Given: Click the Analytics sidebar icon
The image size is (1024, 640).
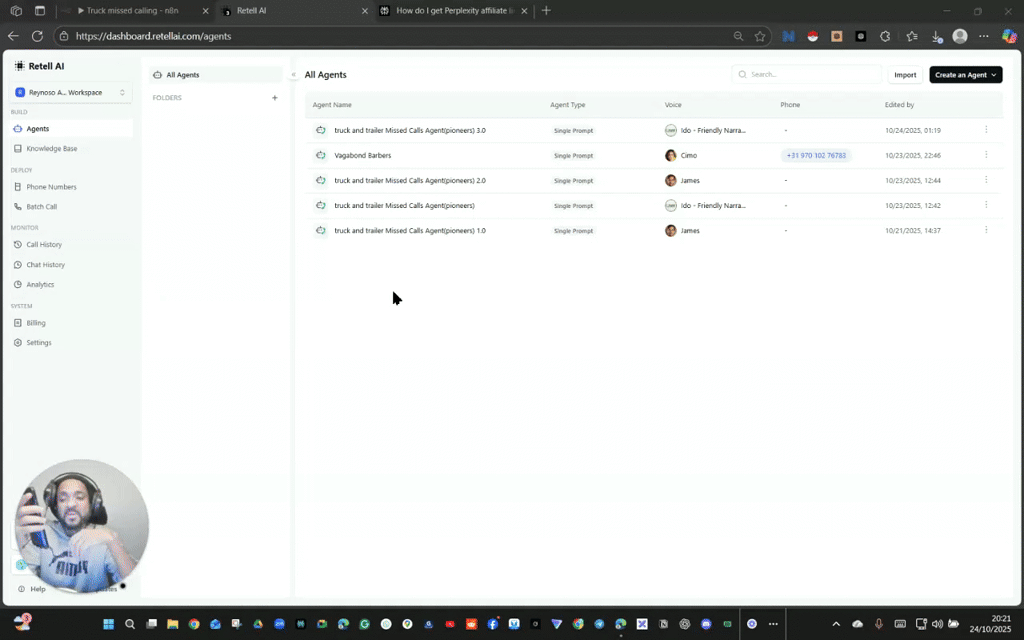Looking at the screenshot, I should pyautogui.click(x=18, y=285).
